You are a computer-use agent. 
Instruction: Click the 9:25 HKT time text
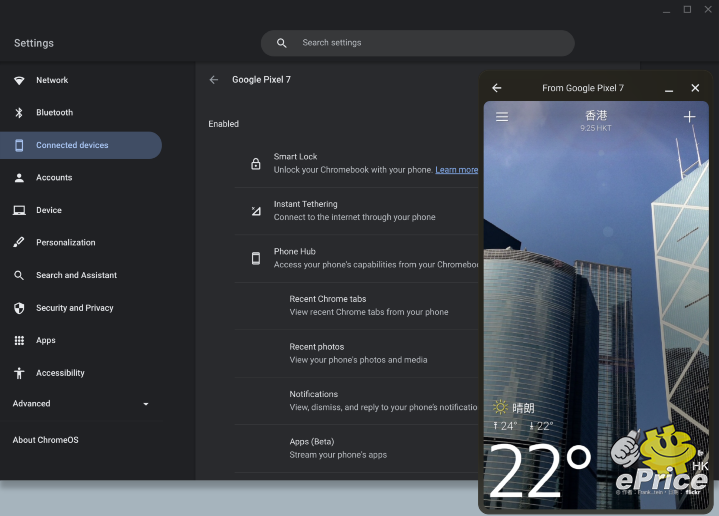596,128
